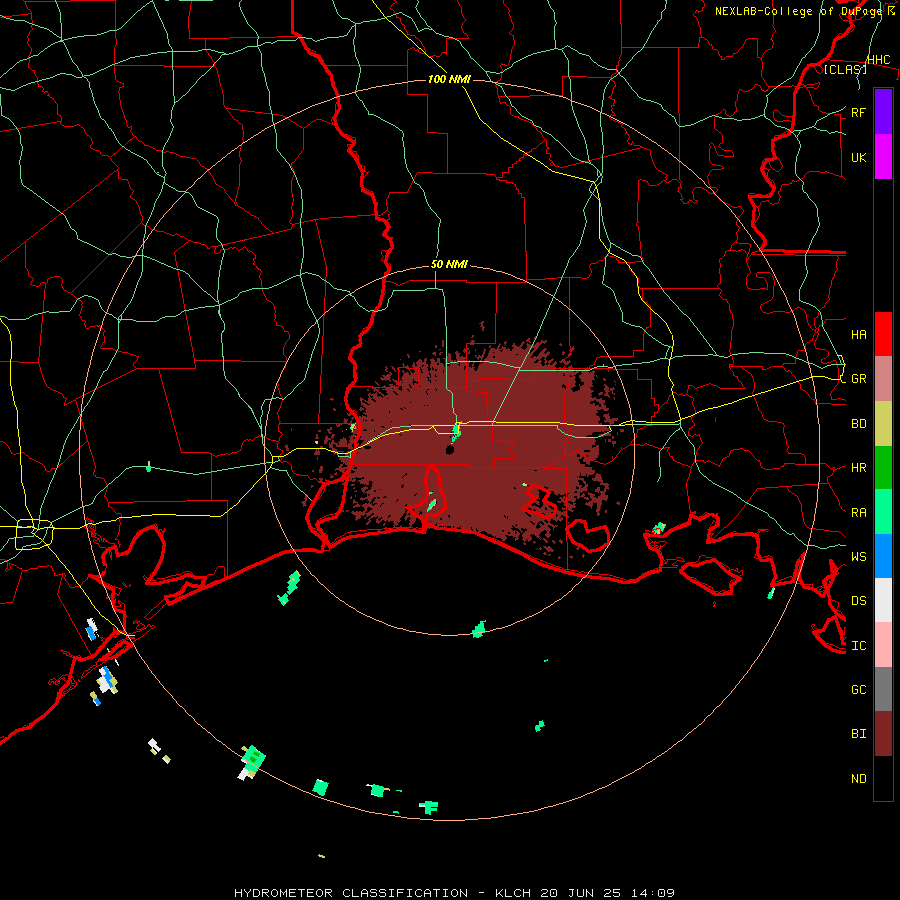Click the ND black legend swatch
This screenshot has height=900, width=900.
pos(883,778)
